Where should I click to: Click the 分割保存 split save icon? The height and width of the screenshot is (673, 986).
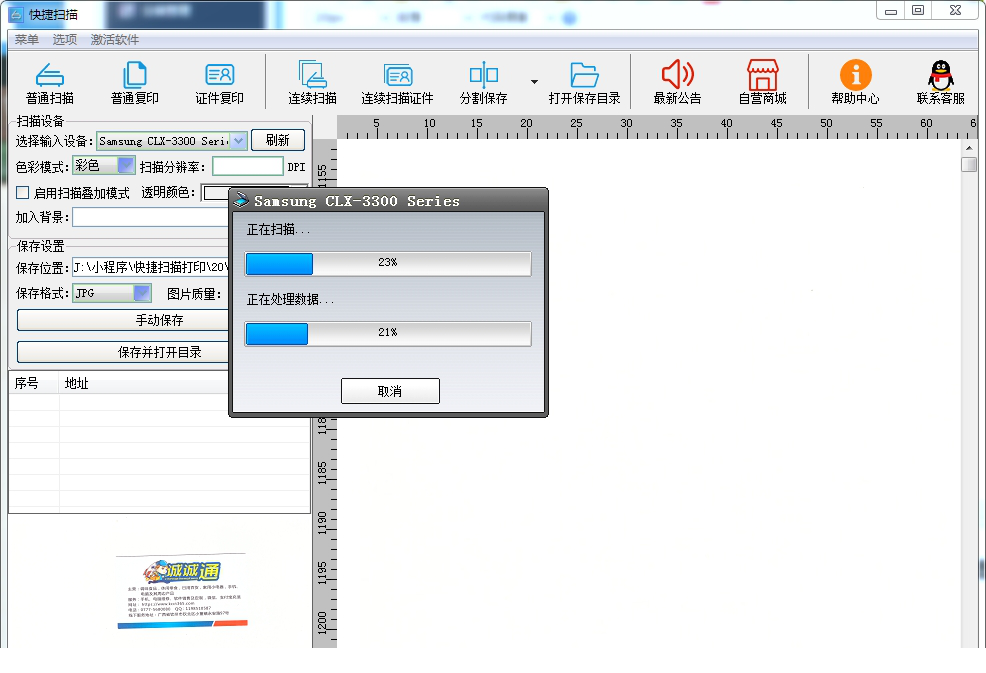(483, 75)
